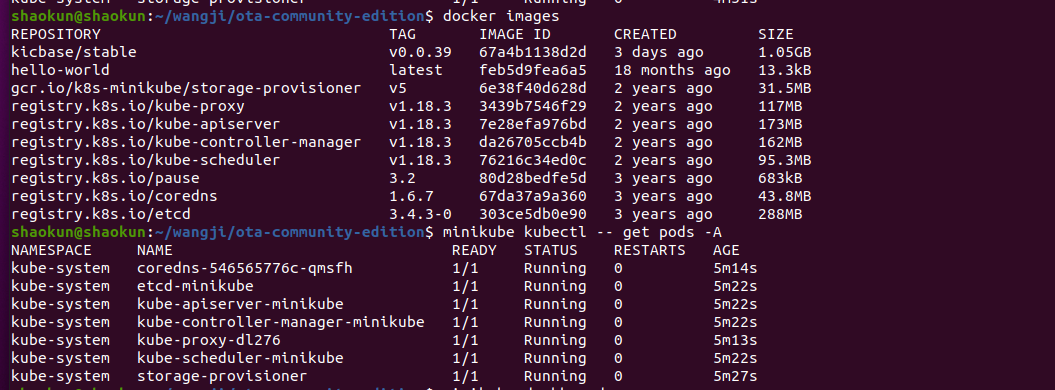Click the kube-proxy-dl276 pod name
1055x390 pixels.
tap(209, 341)
